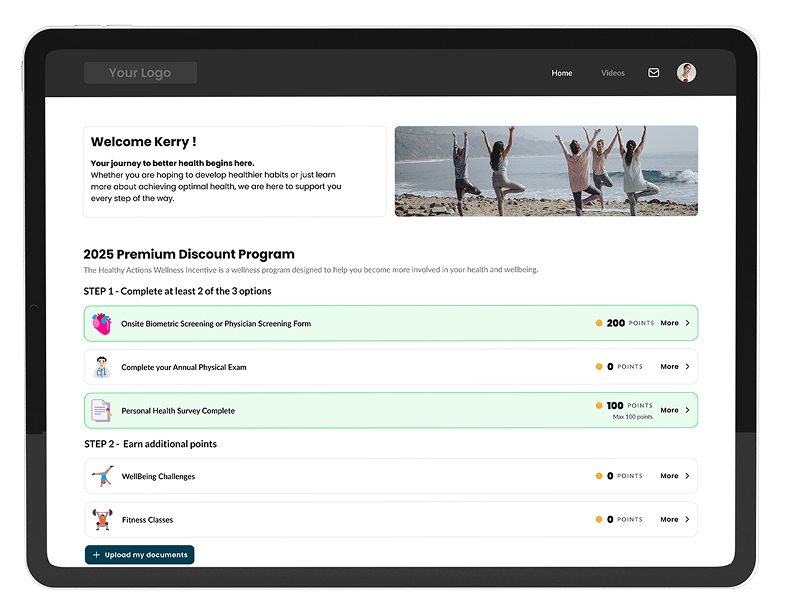Select 'Personal Health Survey Complete' text
Screen dimensions: 785x615
click(178, 411)
